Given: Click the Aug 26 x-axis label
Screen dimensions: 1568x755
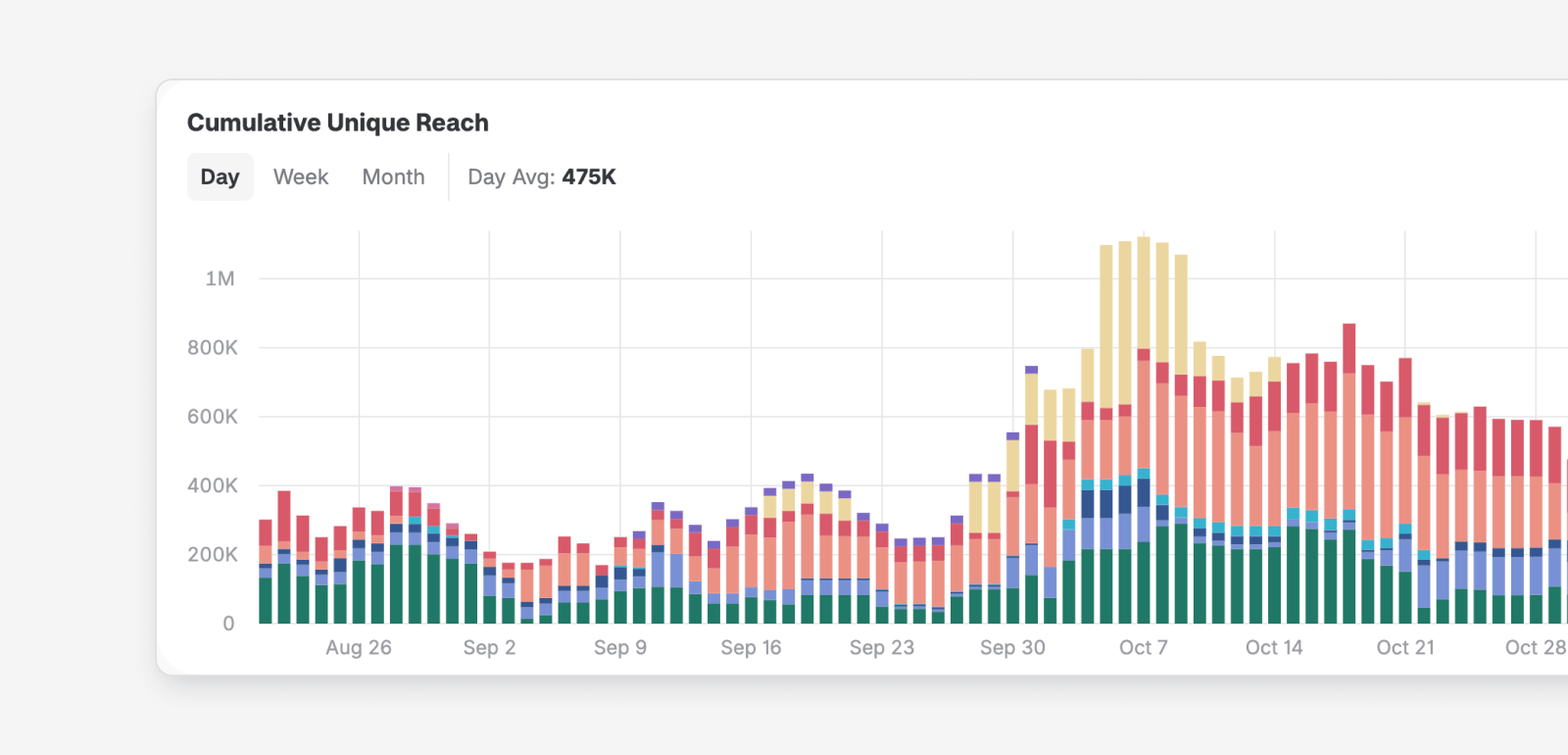Looking at the screenshot, I should [359, 647].
